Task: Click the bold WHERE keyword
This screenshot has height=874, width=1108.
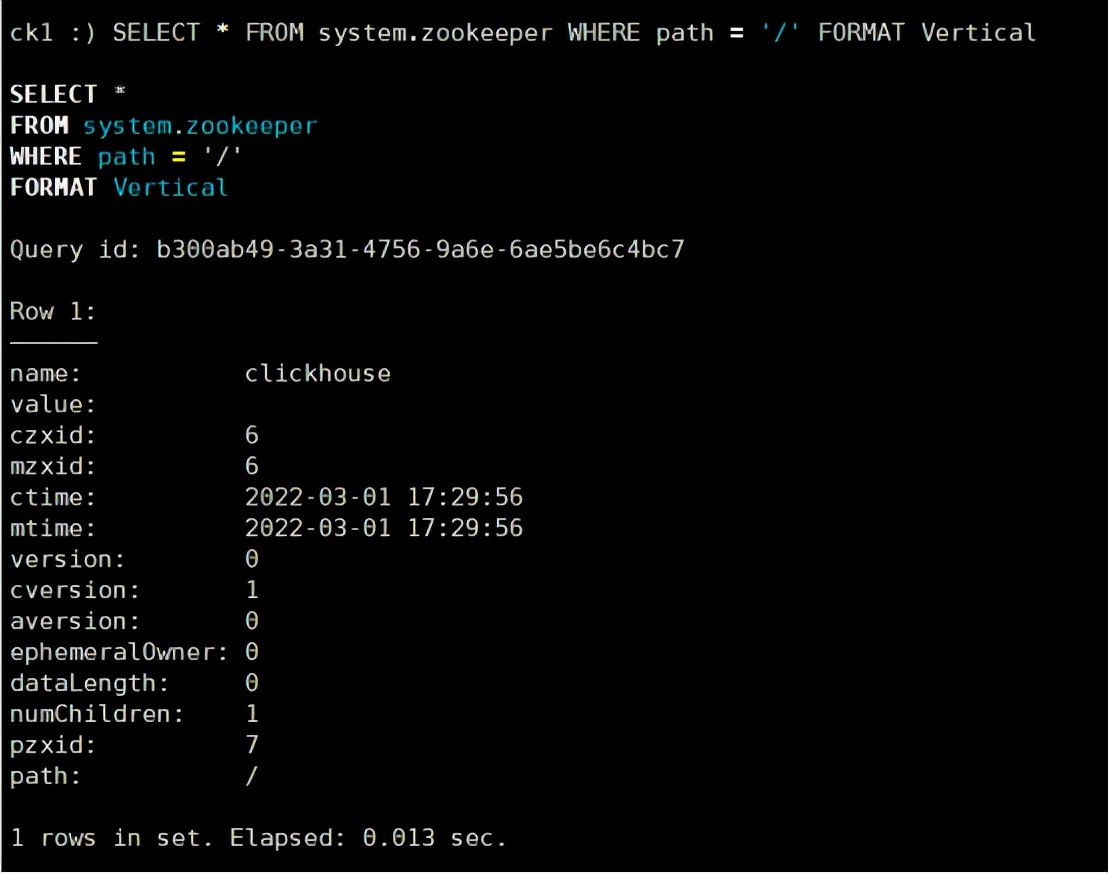Action: (x=46, y=157)
